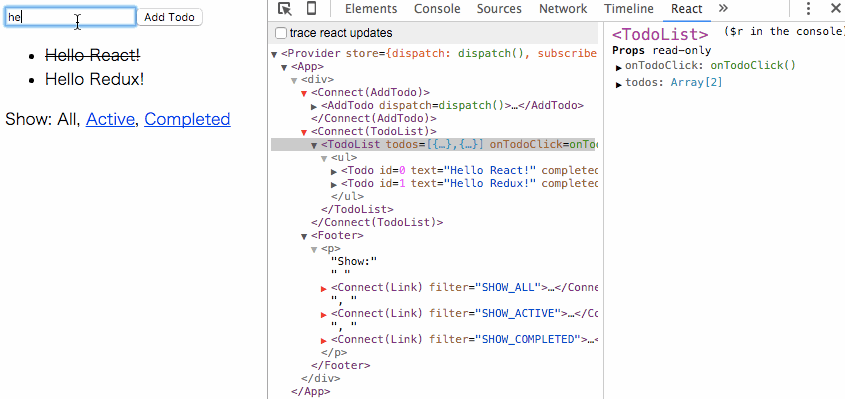Expand the AddTodo dispatch node arrow
This screenshot has width=845, height=399.
[314, 107]
